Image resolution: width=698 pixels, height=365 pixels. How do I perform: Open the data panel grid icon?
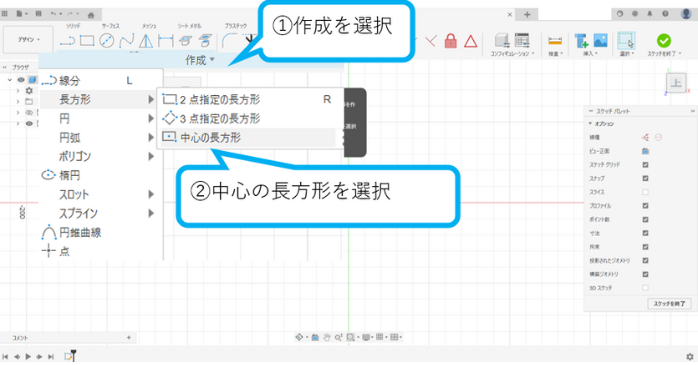pyautogui.click(x=4, y=14)
